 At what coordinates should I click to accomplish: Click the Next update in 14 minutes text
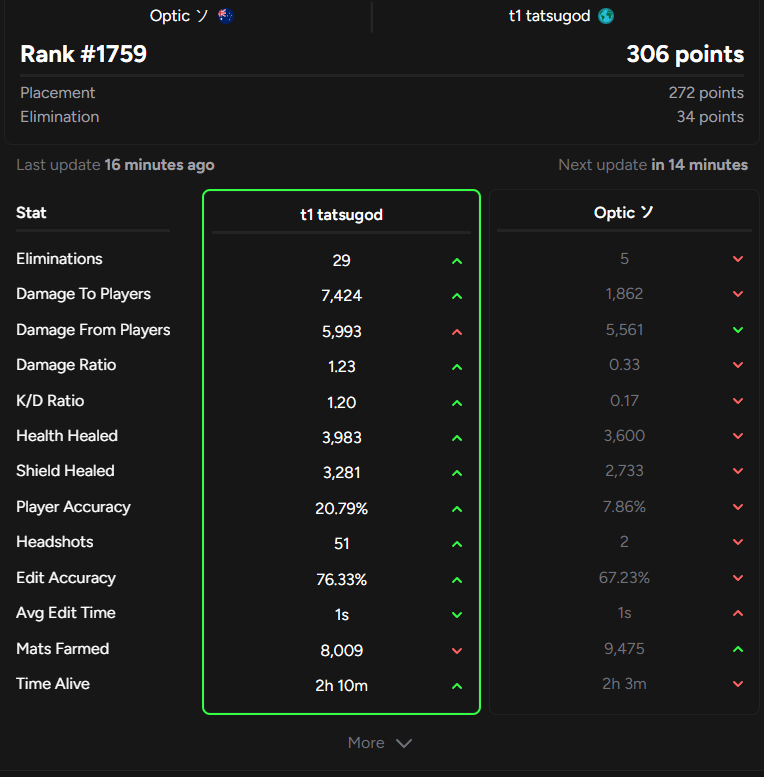(653, 165)
